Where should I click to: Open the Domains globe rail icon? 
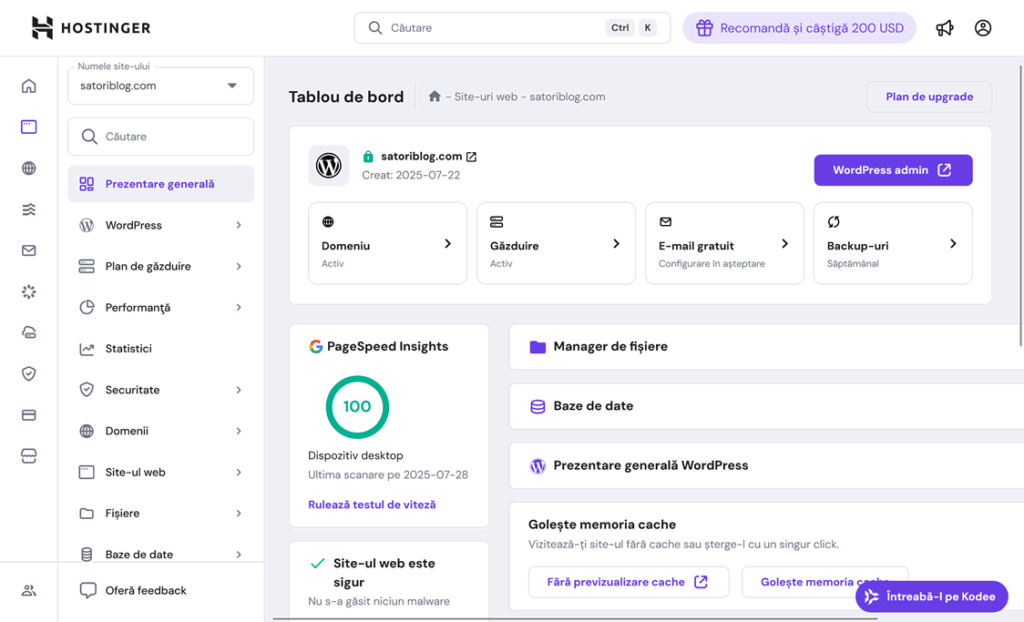(x=29, y=168)
